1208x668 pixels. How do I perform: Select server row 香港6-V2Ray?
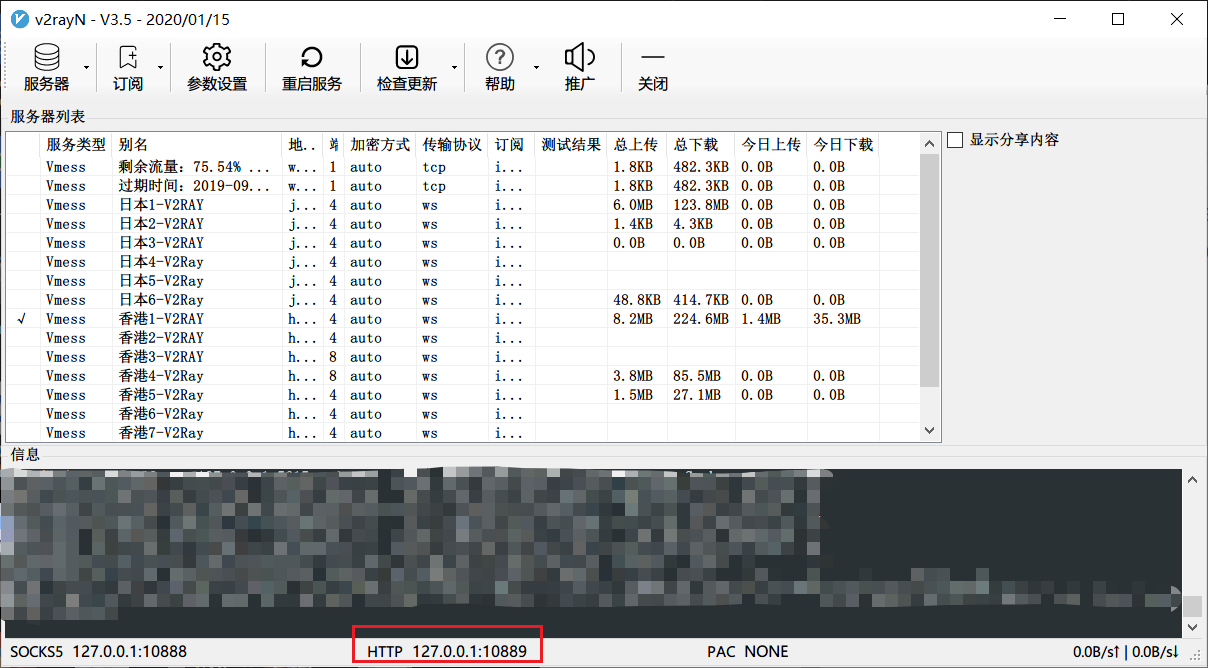pyautogui.click(x=463, y=414)
